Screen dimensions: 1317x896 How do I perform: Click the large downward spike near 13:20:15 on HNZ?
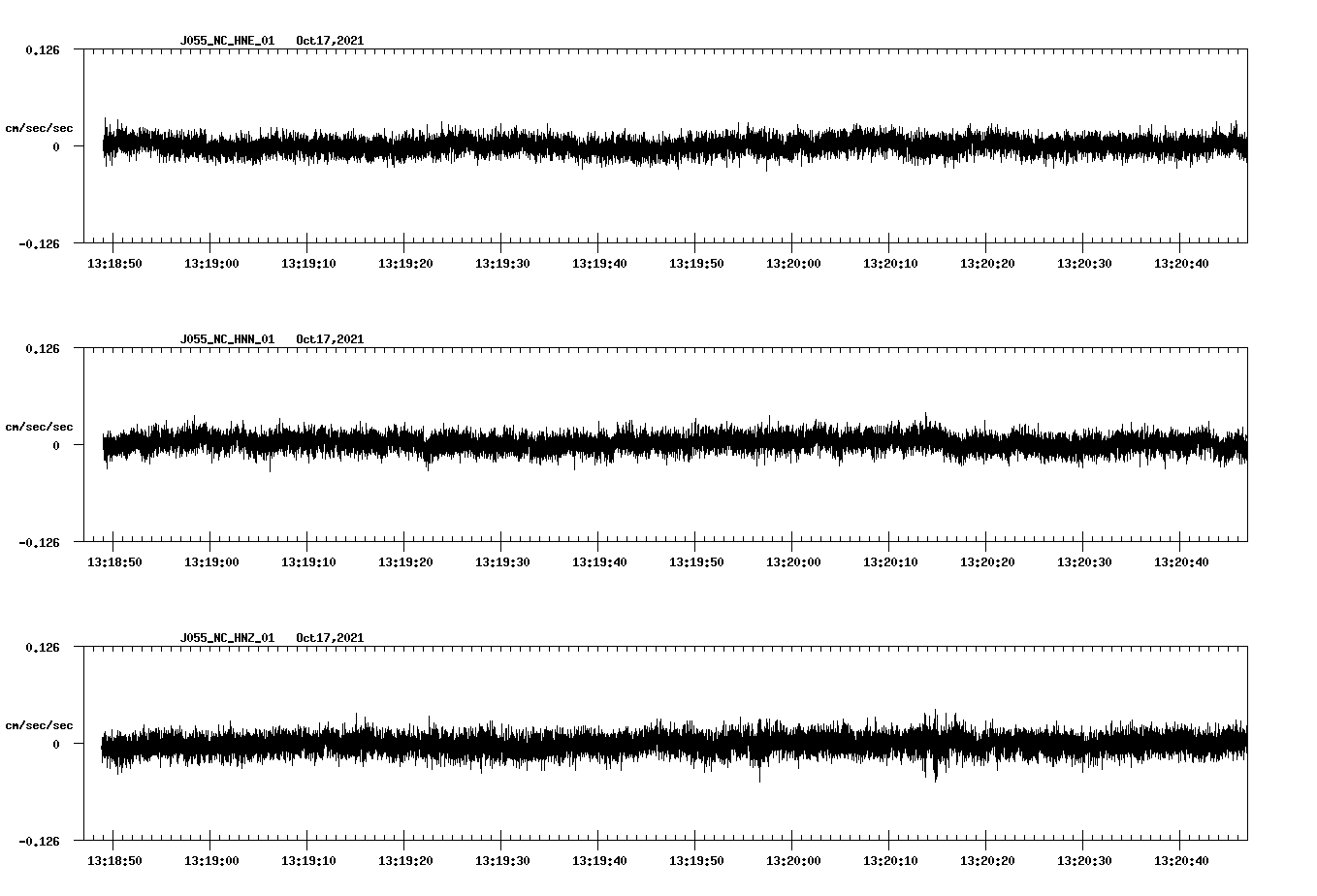pyautogui.click(x=936, y=773)
